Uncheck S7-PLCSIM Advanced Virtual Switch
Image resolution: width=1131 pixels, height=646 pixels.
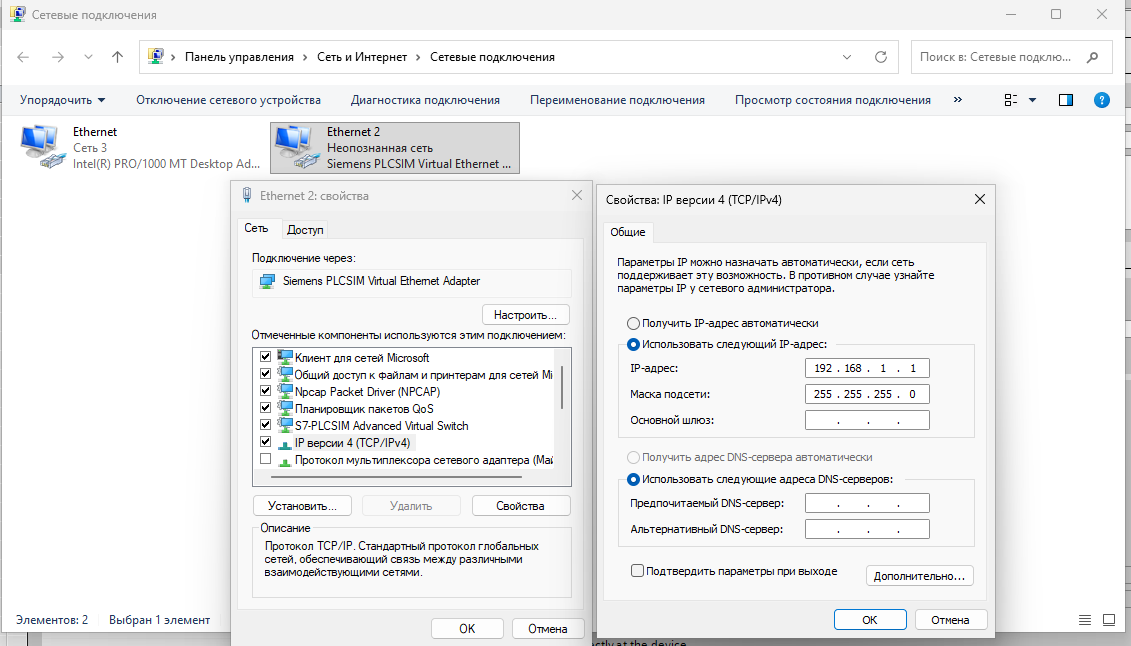pos(265,425)
